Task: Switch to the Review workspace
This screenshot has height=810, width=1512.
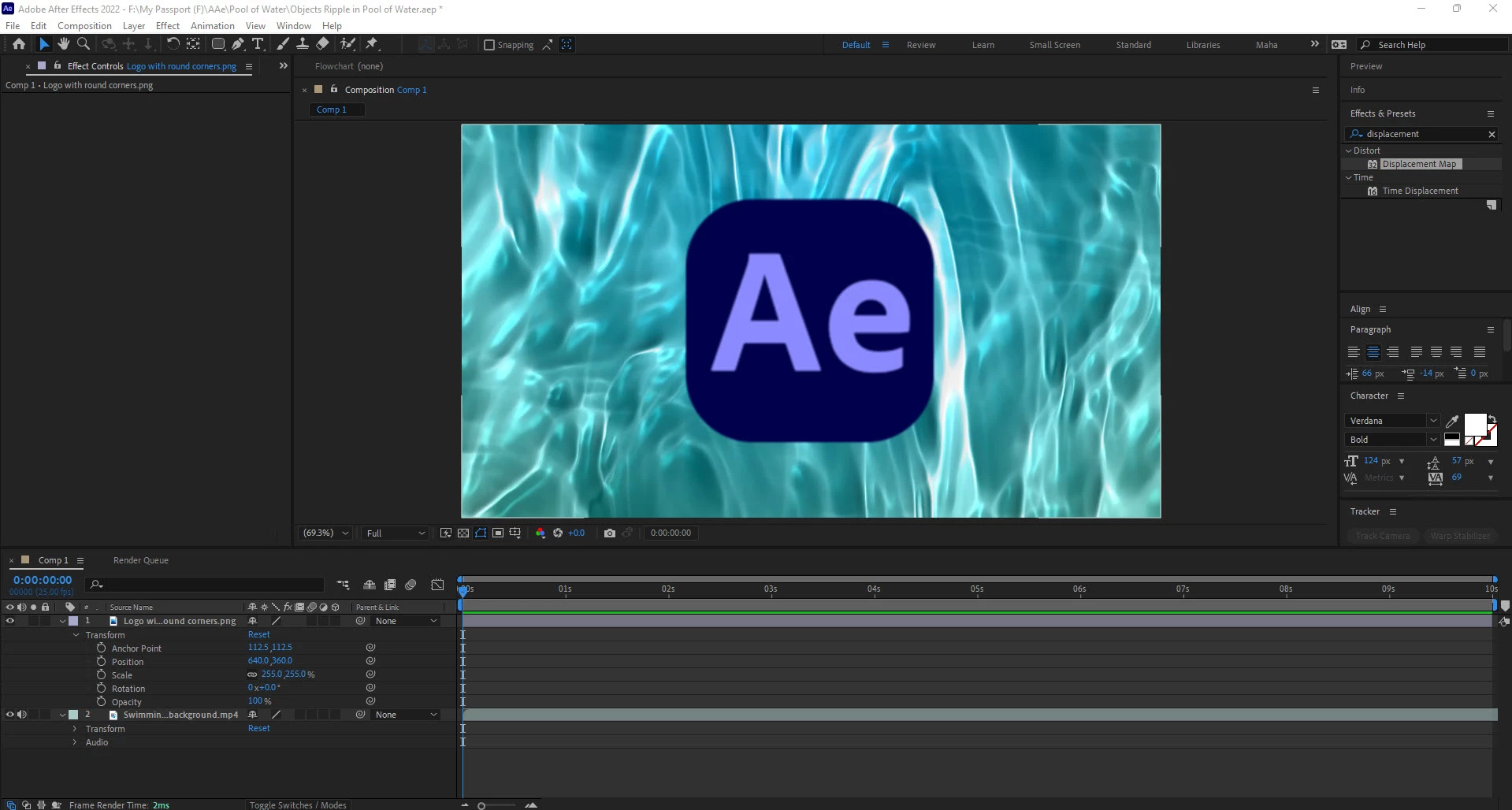Action: point(921,45)
